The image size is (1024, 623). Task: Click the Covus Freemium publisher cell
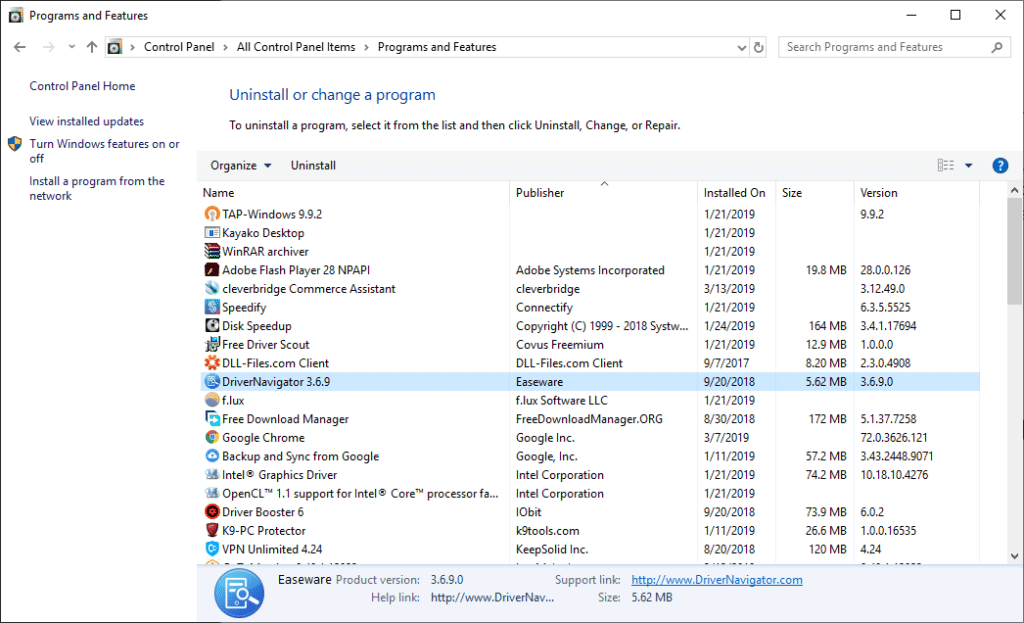(x=560, y=344)
